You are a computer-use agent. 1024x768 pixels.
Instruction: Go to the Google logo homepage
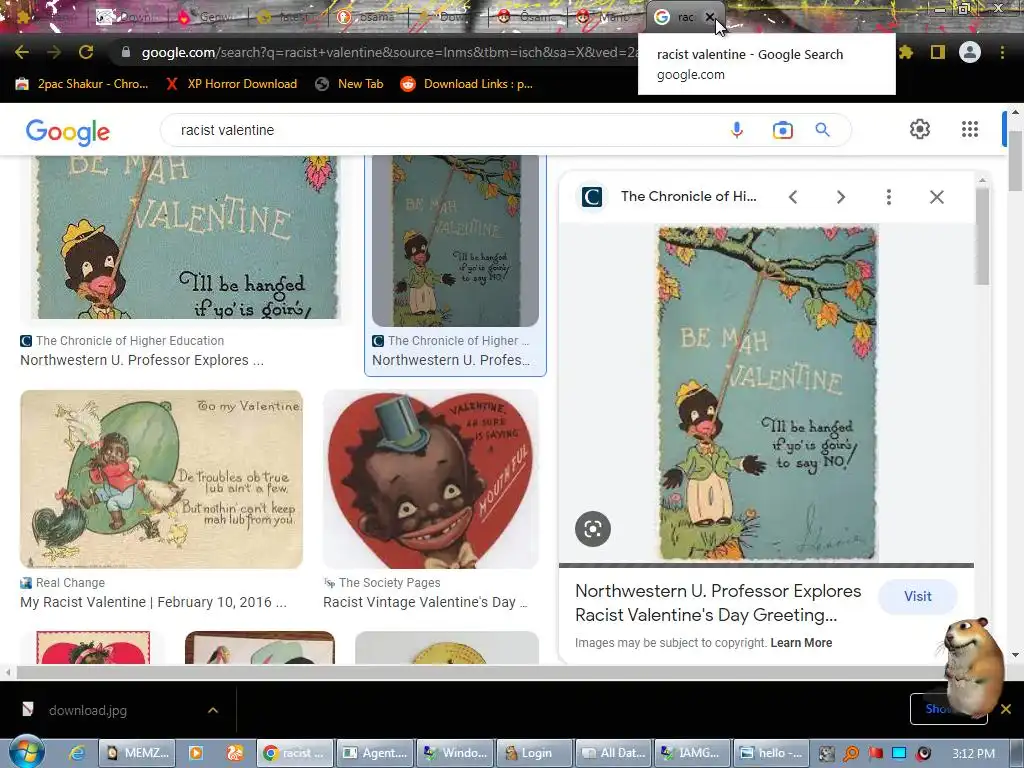[x=67, y=132]
